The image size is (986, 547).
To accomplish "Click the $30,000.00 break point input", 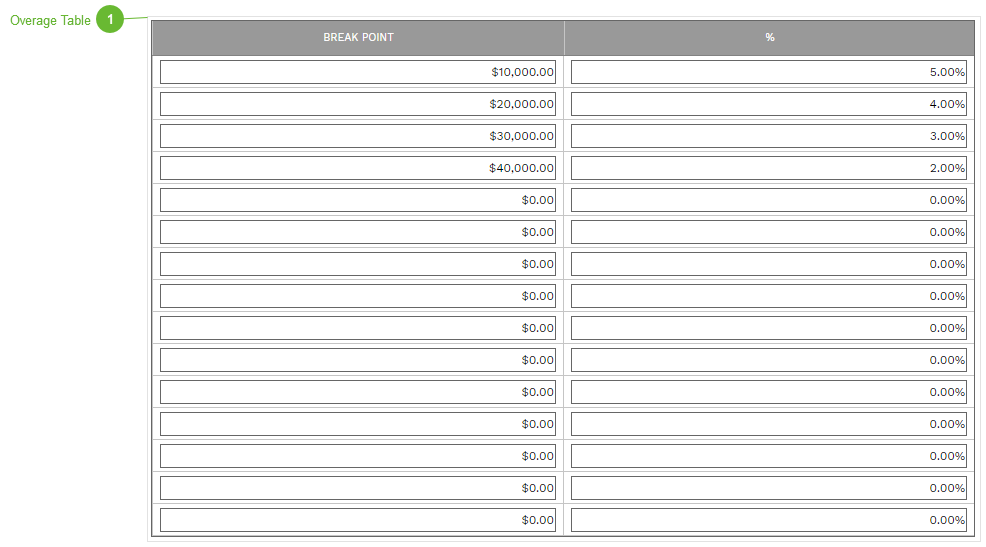I will pos(358,136).
